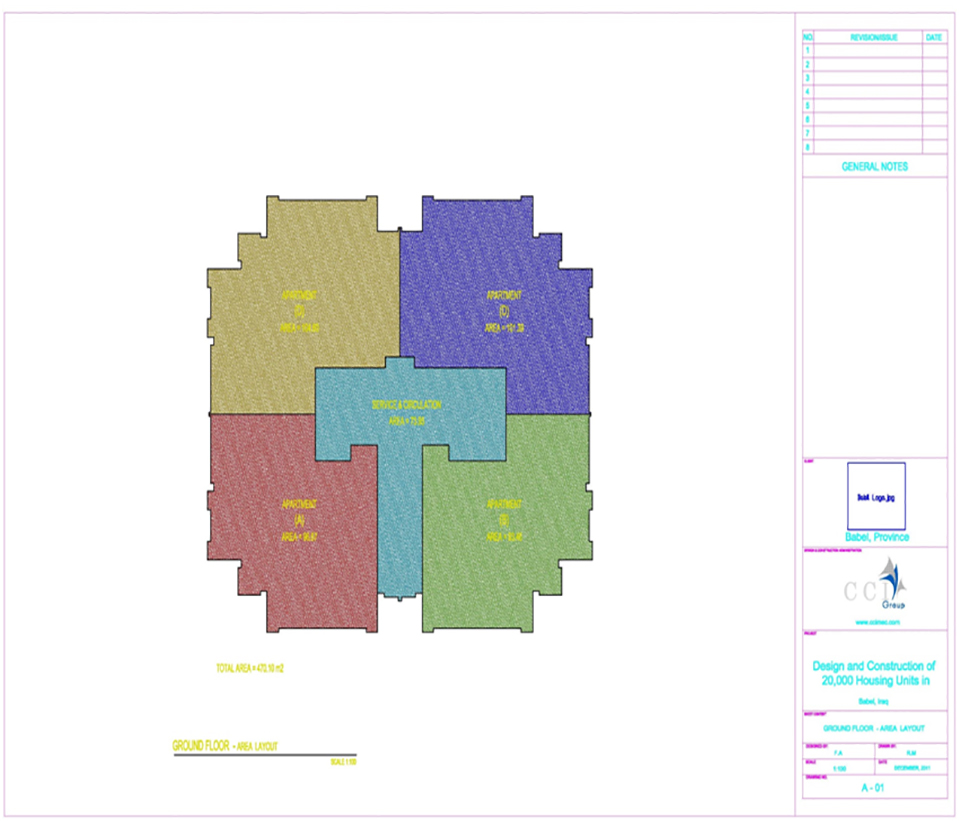Click the CCI Group logo
Viewport: 959px width, 821px height.
pos(875,589)
